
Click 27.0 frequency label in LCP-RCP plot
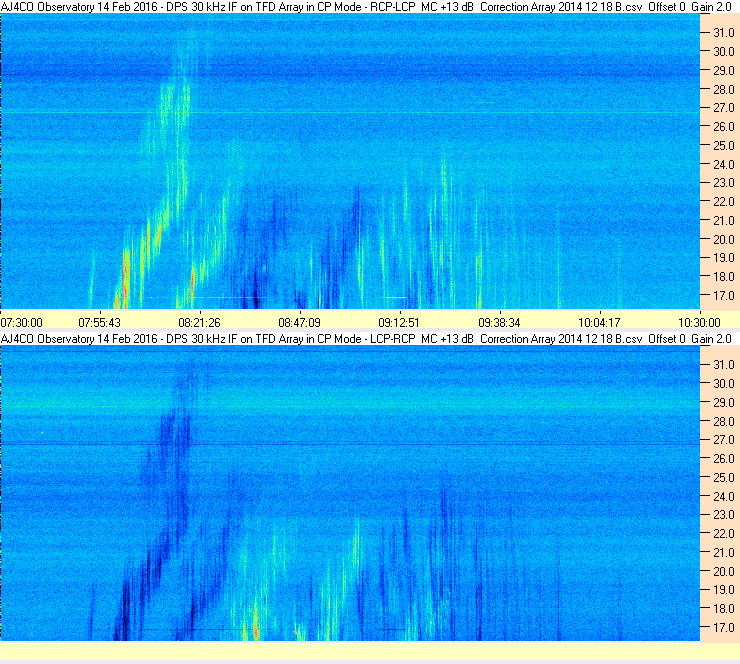[724, 440]
